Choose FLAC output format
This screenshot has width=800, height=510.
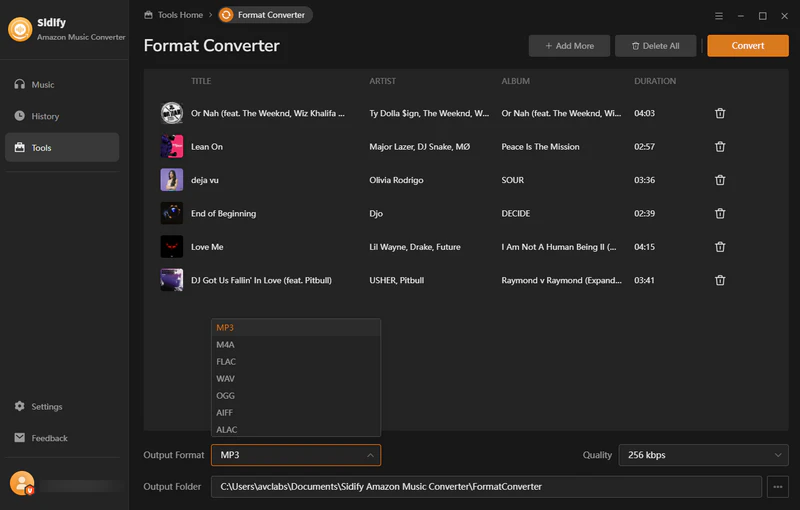tap(296, 362)
